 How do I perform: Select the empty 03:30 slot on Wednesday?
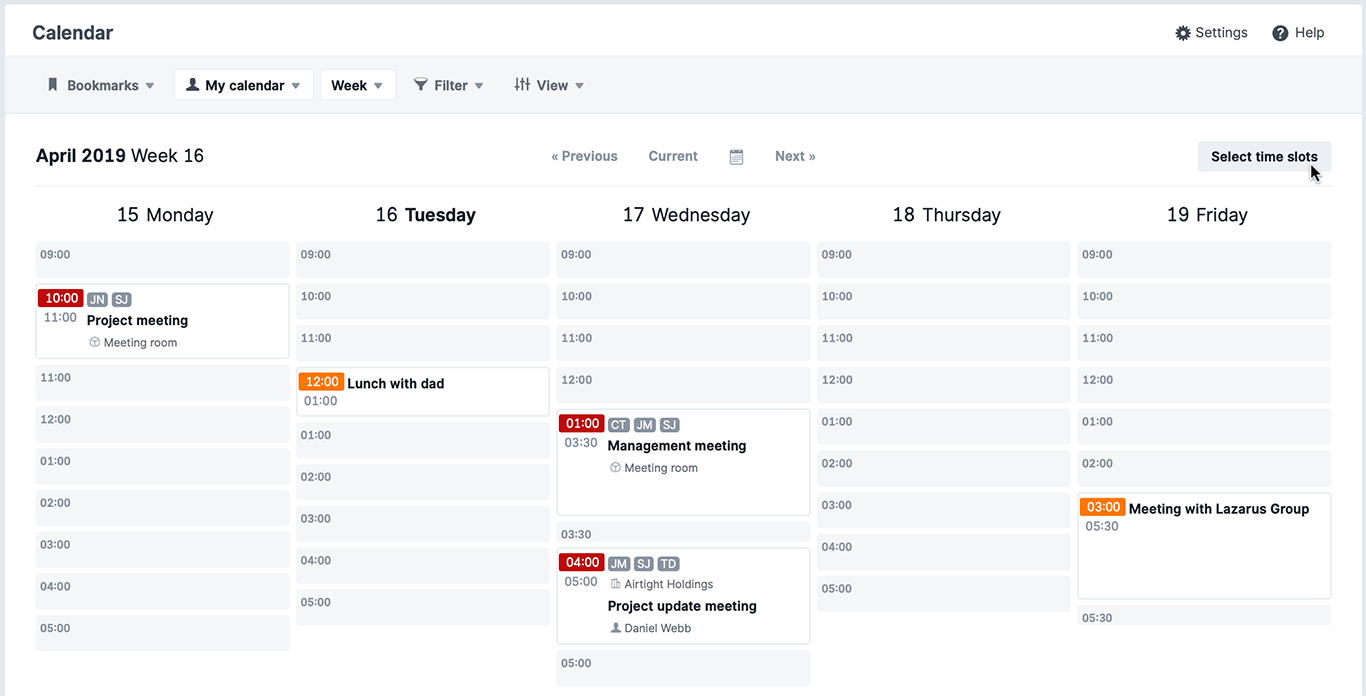pos(683,533)
